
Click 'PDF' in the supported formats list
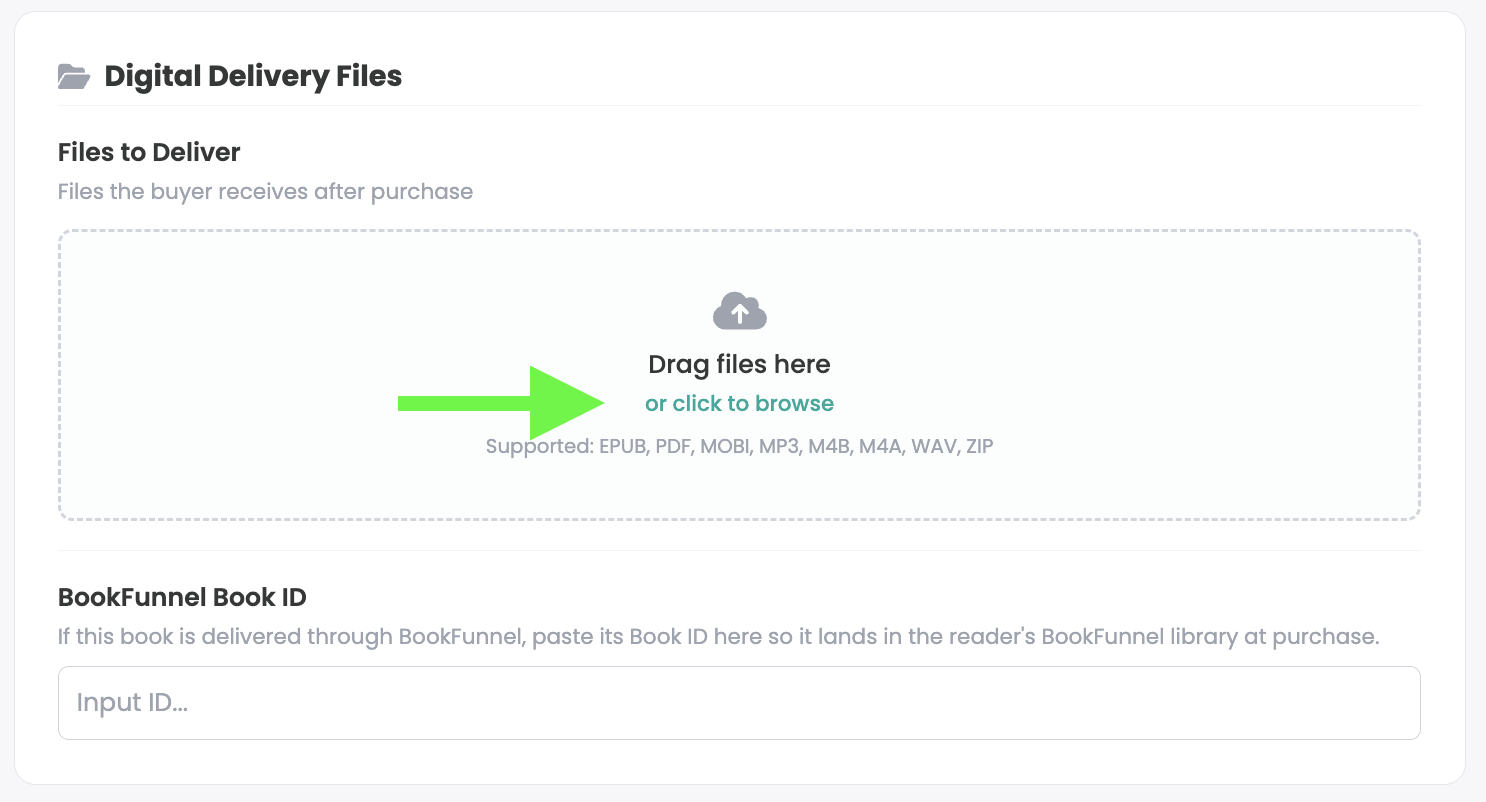click(x=675, y=446)
